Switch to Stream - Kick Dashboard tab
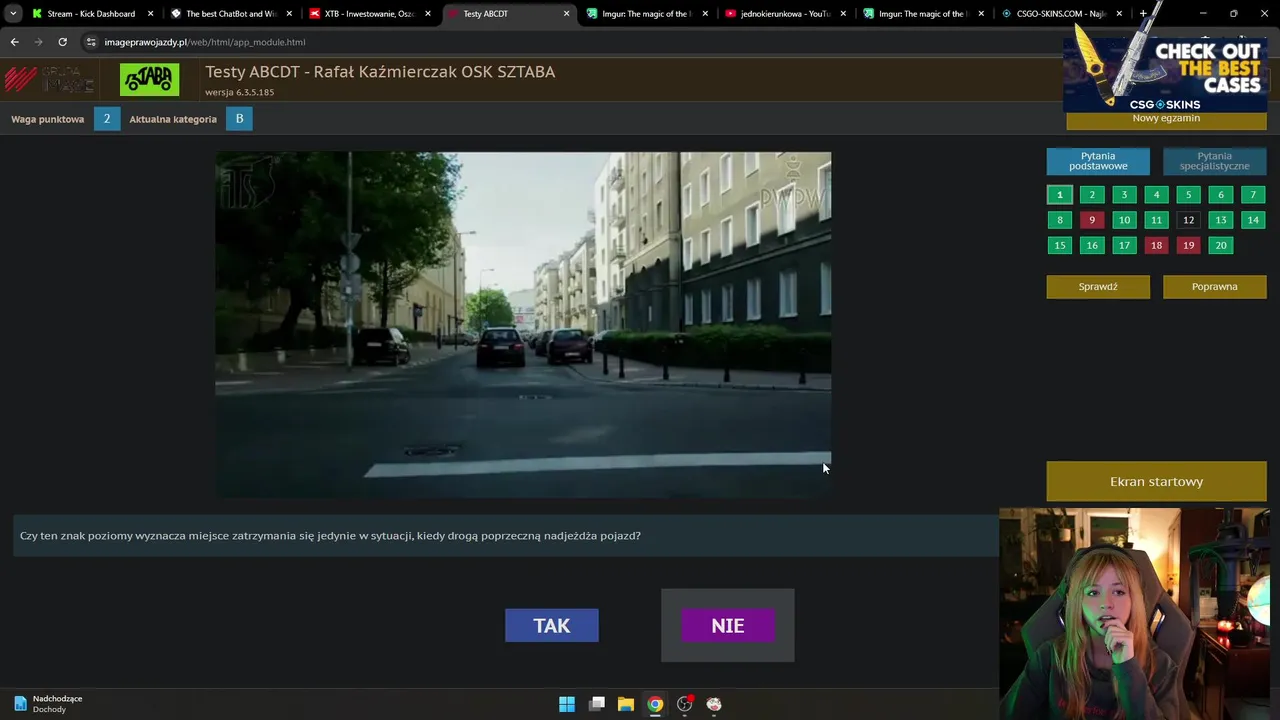Viewport: 1280px width, 720px height. click(90, 14)
